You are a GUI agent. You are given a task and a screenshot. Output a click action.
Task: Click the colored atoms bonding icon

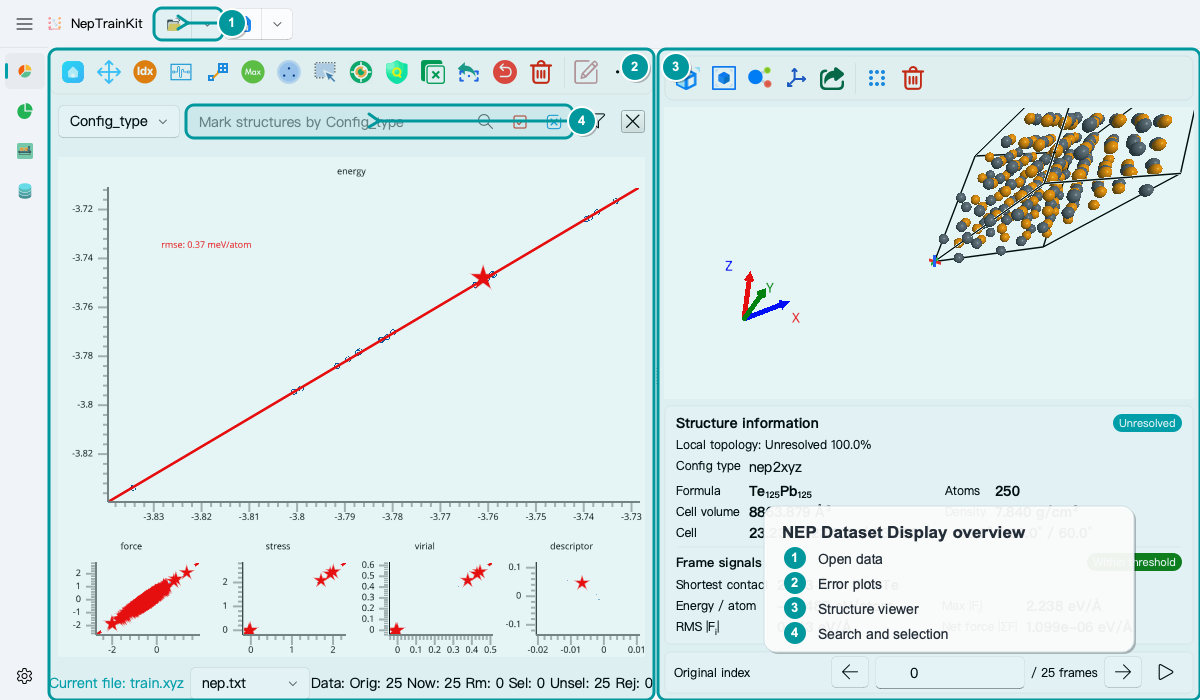pos(760,78)
